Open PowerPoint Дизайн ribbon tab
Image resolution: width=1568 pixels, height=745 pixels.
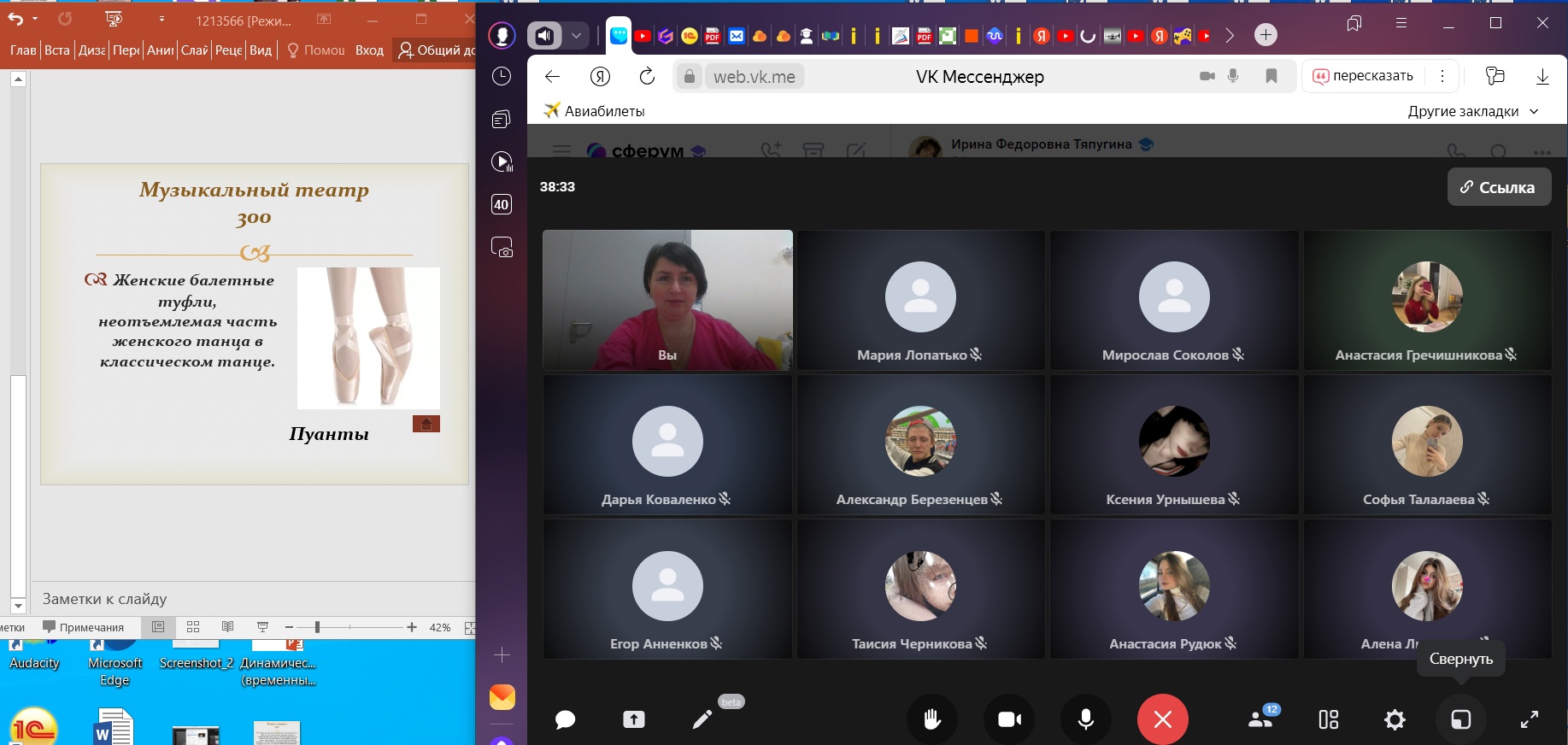click(91, 50)
